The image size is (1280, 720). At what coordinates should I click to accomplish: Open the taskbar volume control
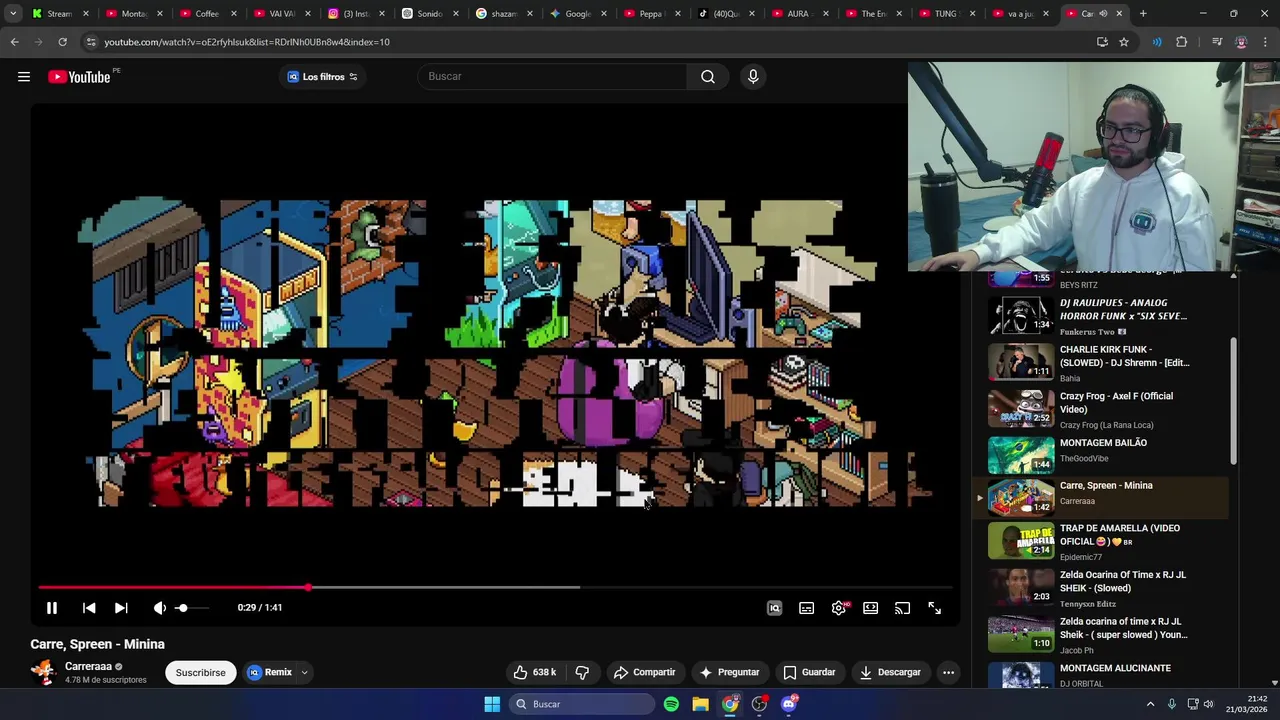click(1208, 704)
